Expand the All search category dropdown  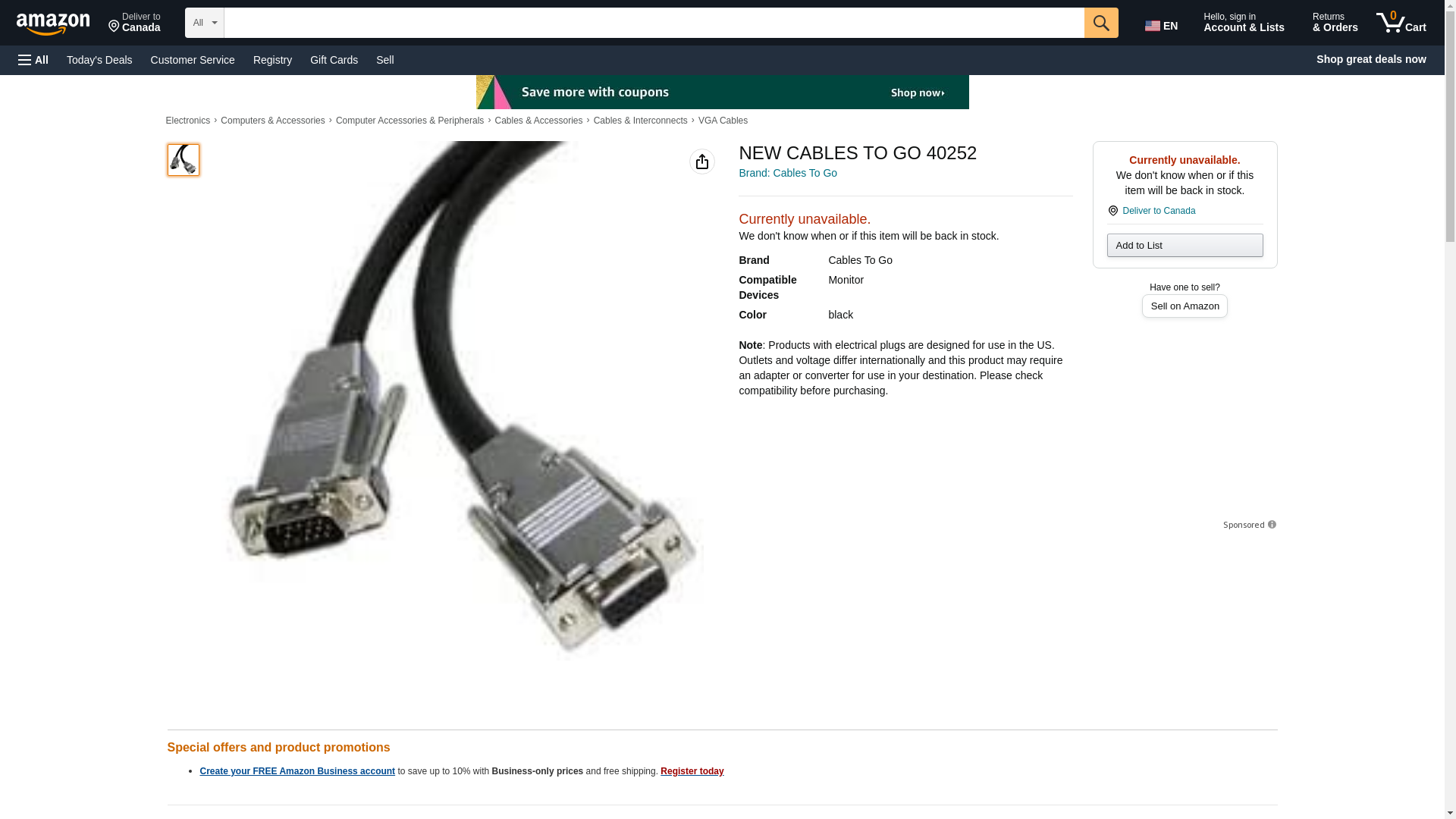coord(204,23)
